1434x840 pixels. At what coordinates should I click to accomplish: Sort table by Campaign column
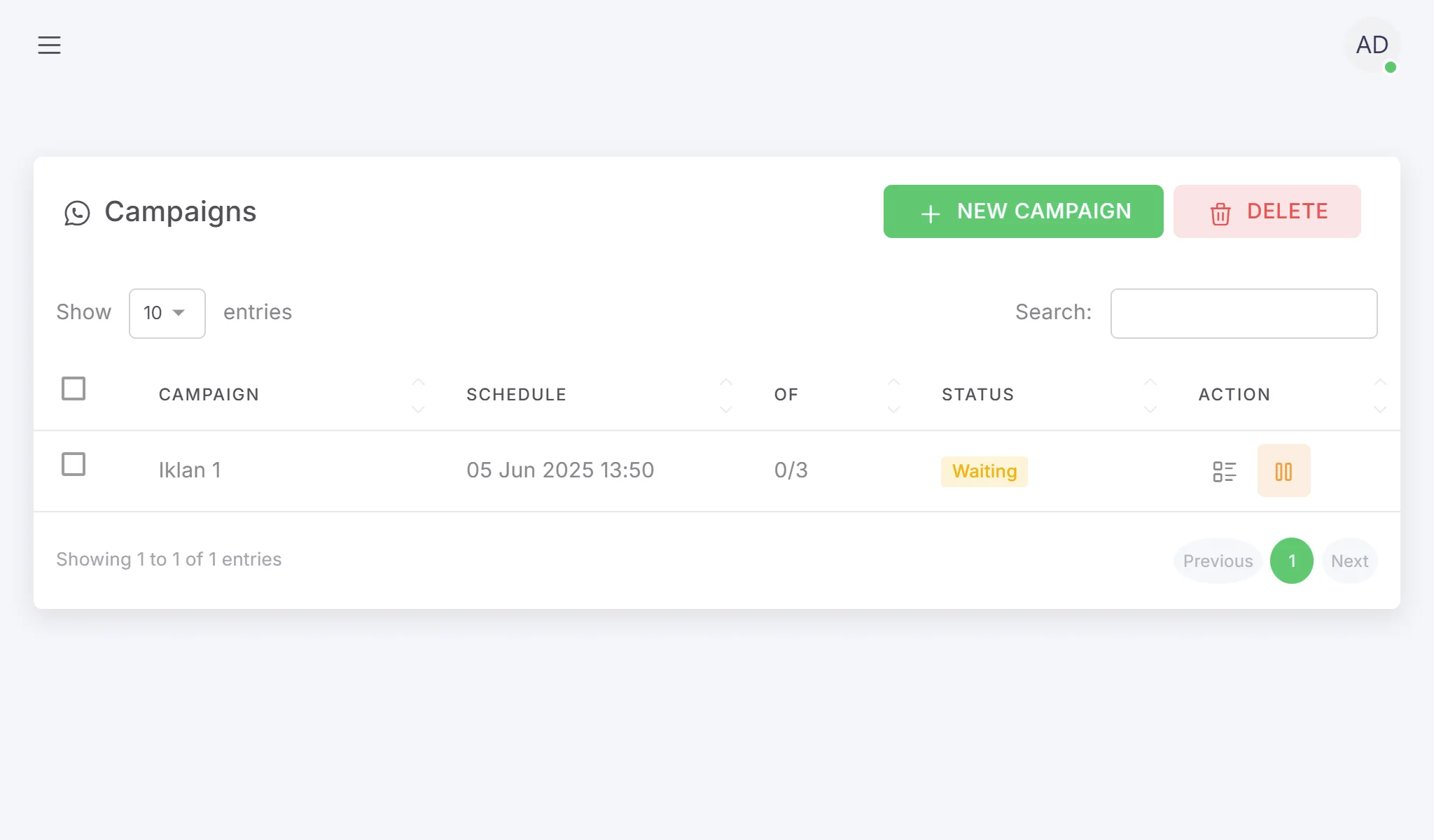209,395
